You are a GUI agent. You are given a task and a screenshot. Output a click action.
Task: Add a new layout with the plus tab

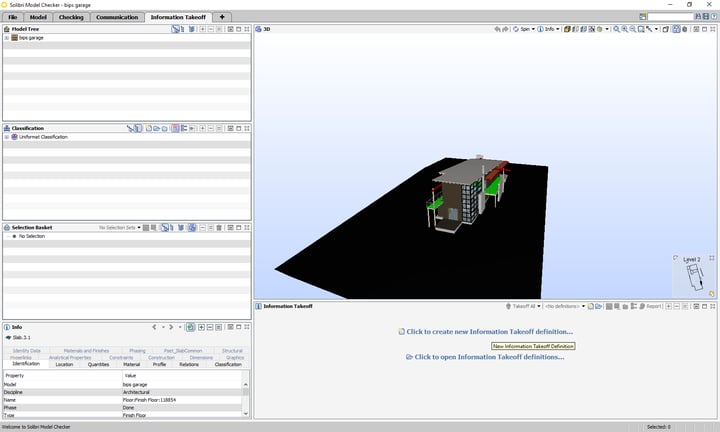point(222,17)
